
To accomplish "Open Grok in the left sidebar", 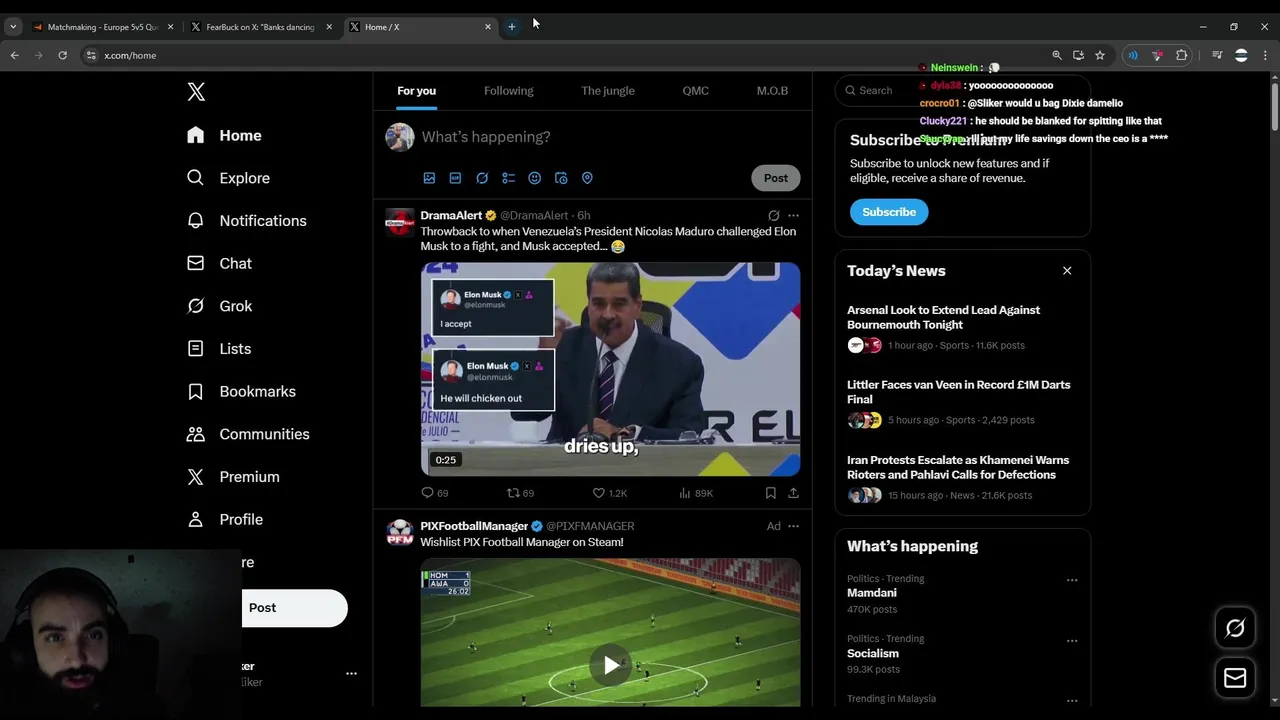I will pos(219,306).
